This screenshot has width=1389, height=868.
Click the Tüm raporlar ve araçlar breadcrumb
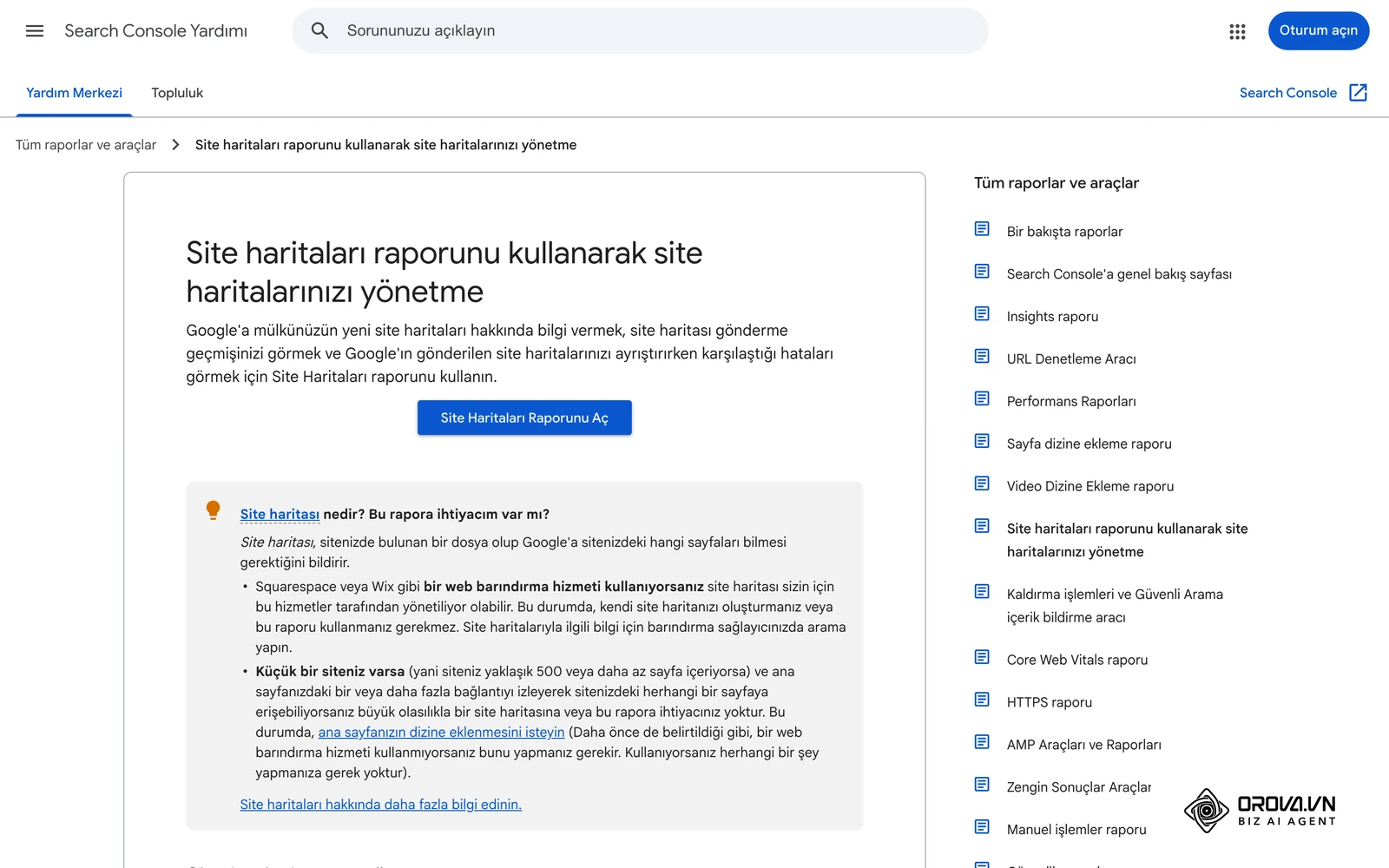coord(86,145)
